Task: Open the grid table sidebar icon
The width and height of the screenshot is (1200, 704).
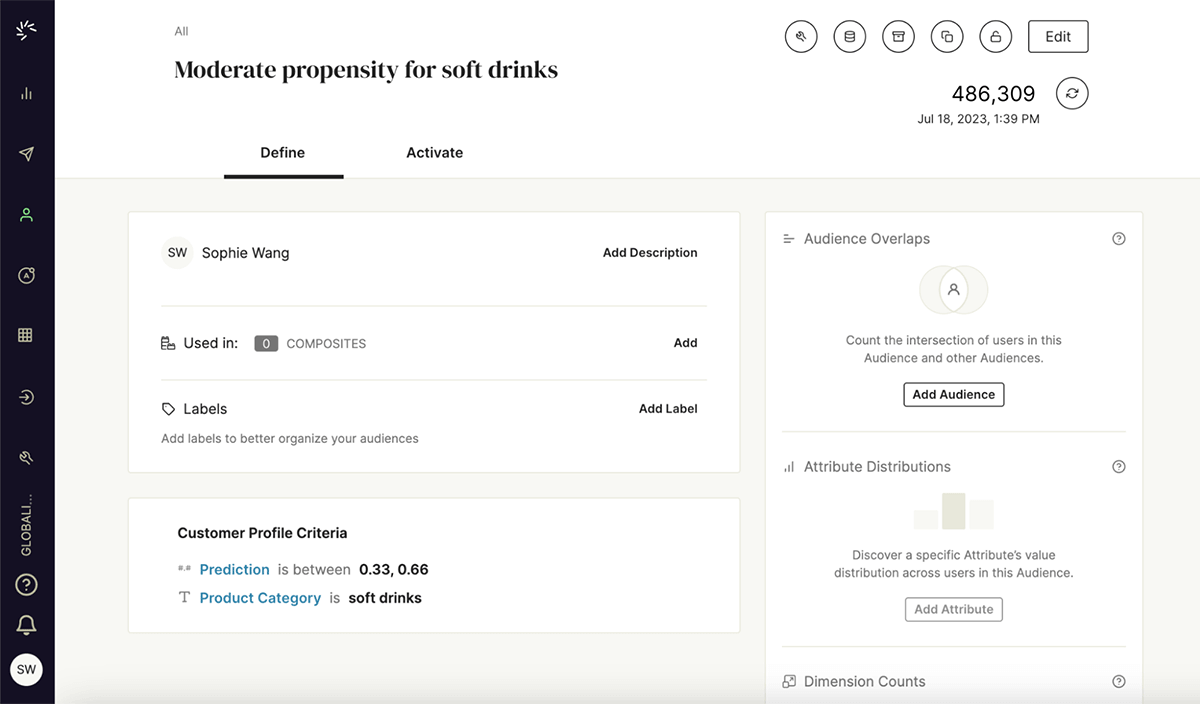Action: [x=27, y=335]
